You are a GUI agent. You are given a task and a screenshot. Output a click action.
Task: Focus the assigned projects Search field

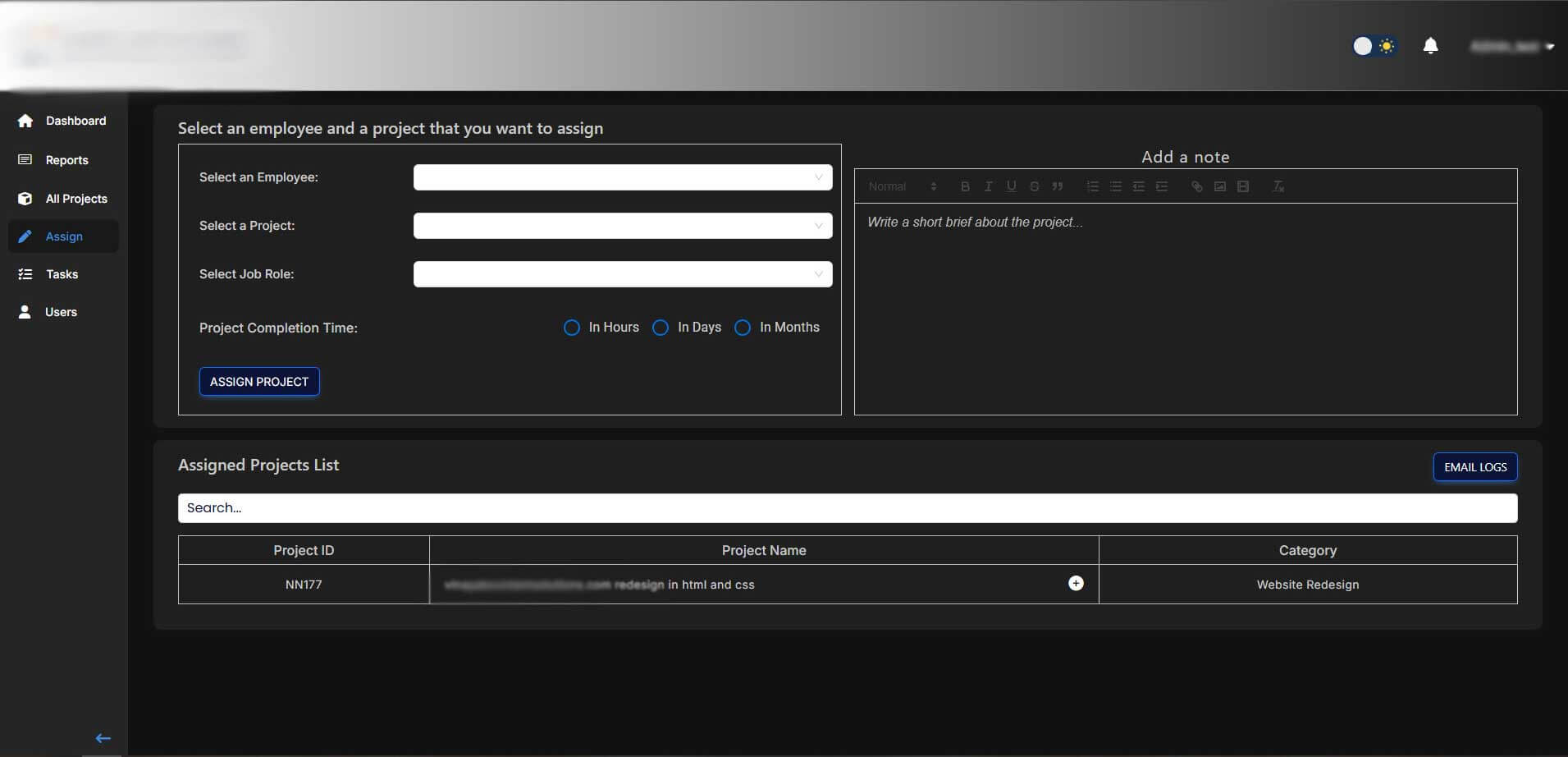[848, 508]
